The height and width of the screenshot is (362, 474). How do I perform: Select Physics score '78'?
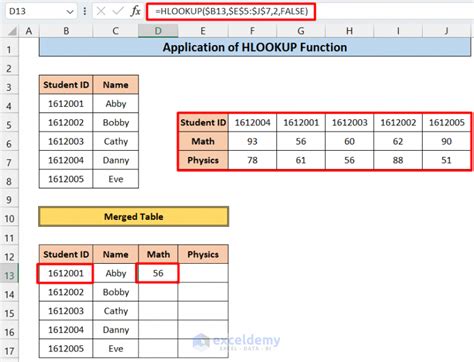pos(252,160)
